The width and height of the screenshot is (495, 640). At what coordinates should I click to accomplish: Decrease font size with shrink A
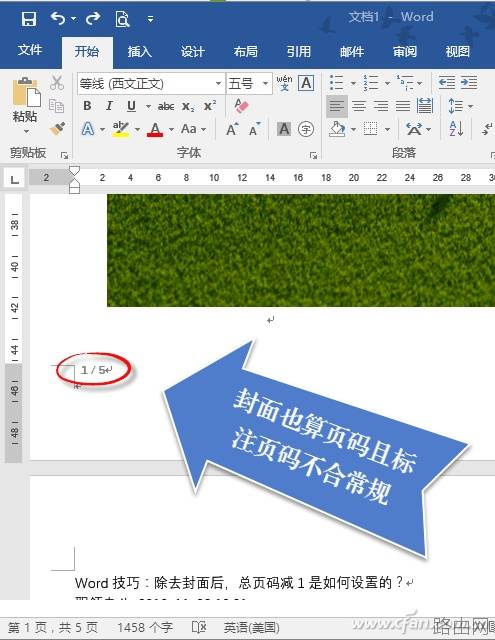click(255, 129)
